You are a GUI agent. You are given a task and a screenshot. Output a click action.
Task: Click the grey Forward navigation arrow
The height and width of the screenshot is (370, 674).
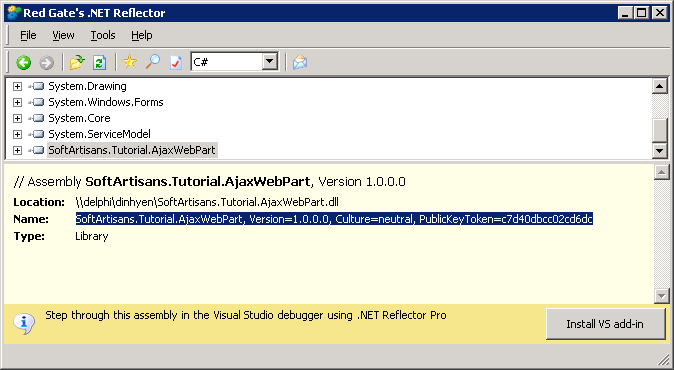coord(46,63)
